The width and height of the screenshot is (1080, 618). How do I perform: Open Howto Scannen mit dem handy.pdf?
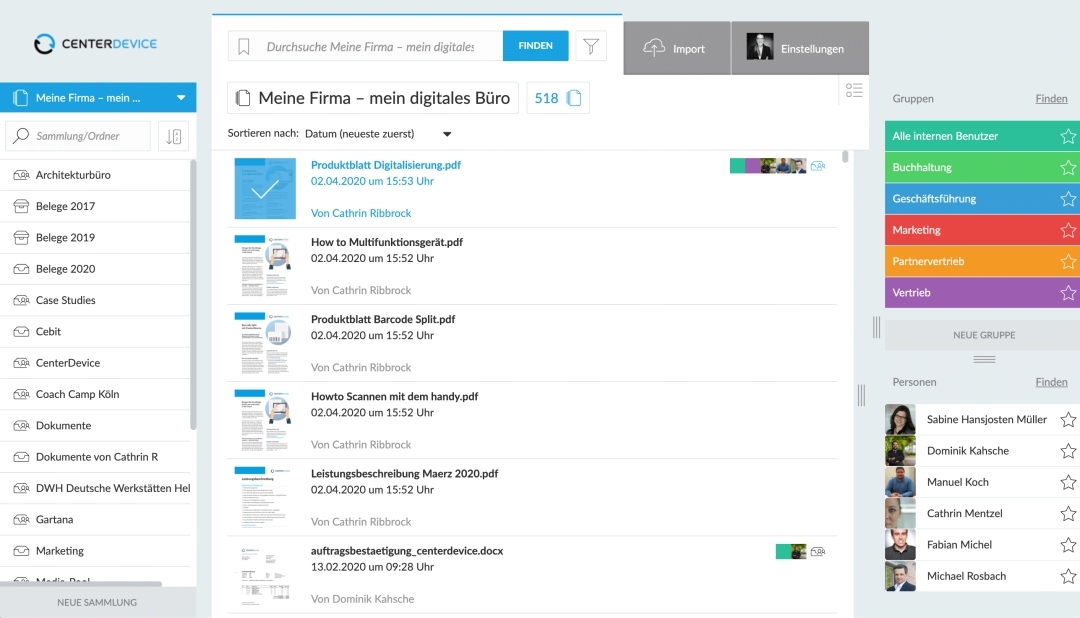pyautogui.click(x=394, y=397)
